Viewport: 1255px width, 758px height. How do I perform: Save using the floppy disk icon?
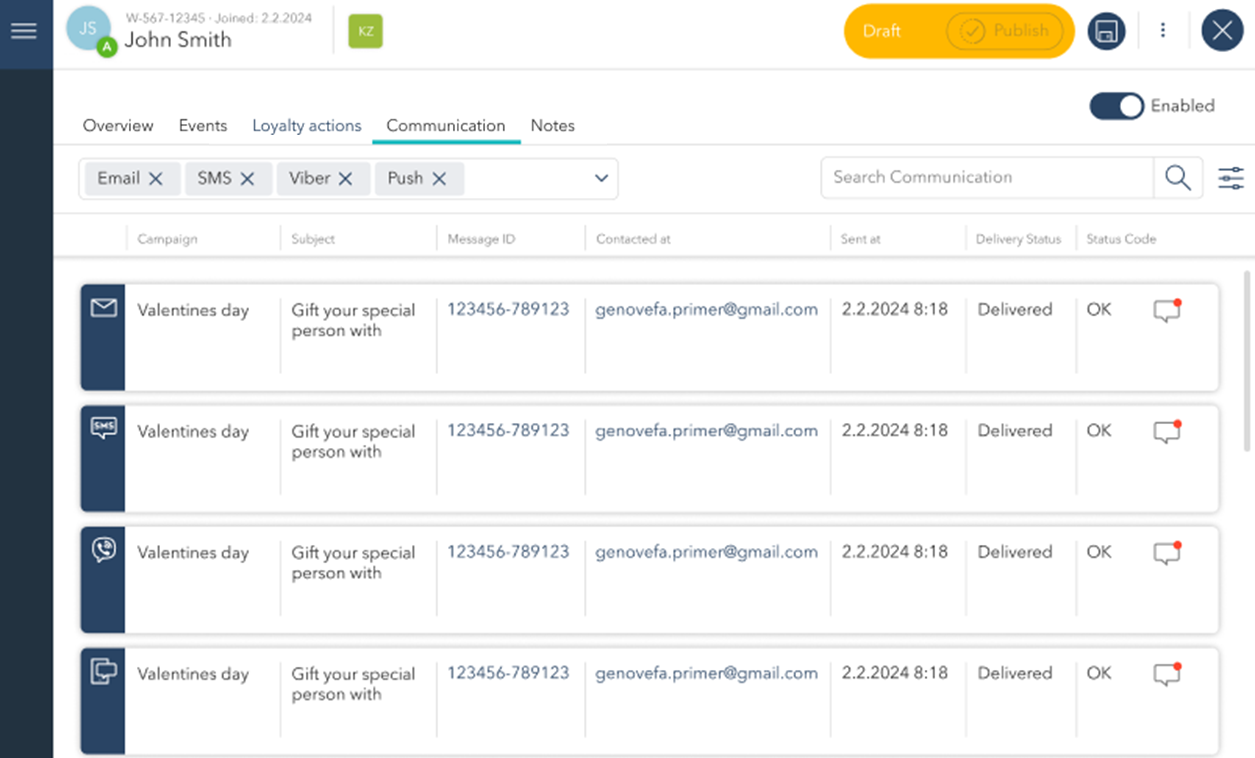coord(1106,31)
